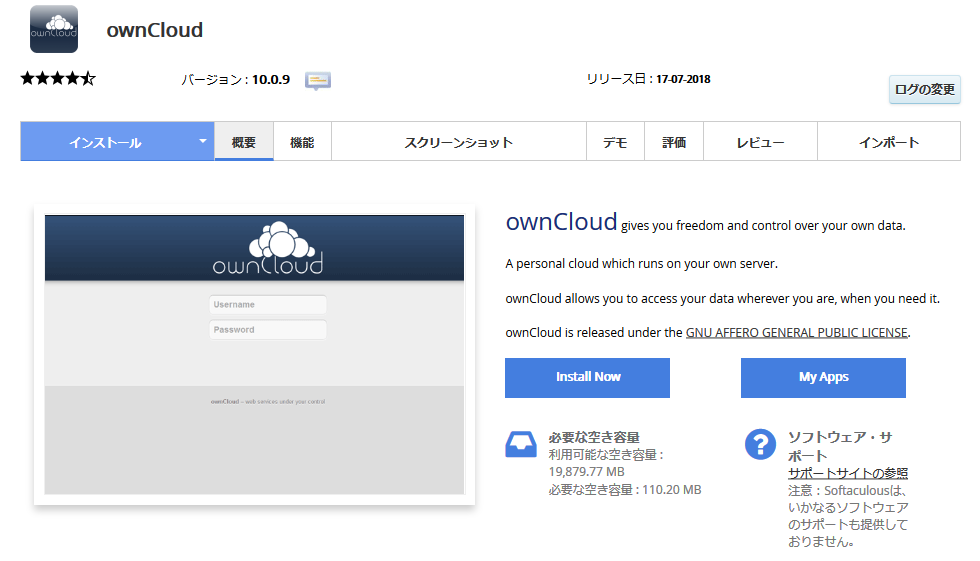Click the software support question mark icon
The width and height of the screenshot is (980, 561).
761,444
